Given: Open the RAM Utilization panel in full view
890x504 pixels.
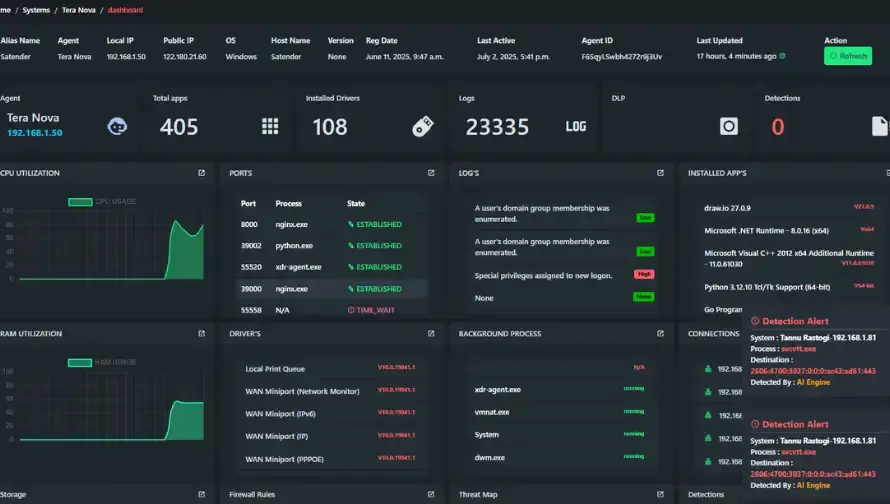Looking at the screenshot, I should coord(201,333).
